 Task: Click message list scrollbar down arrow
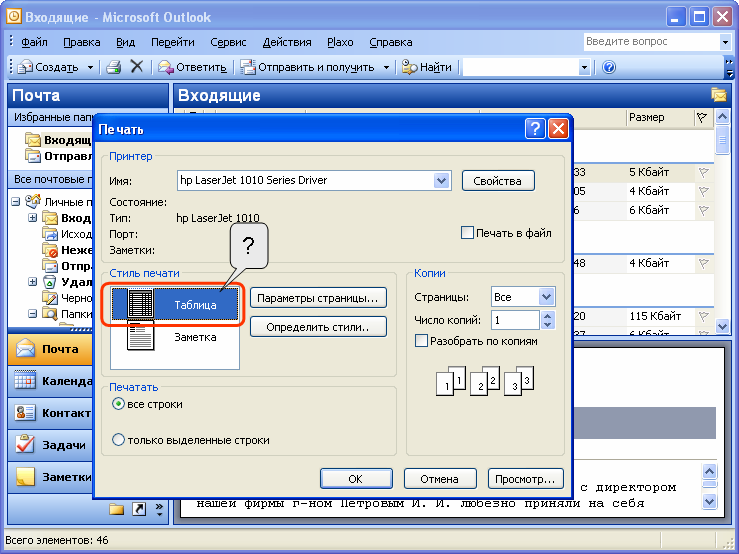coord(722,326)
